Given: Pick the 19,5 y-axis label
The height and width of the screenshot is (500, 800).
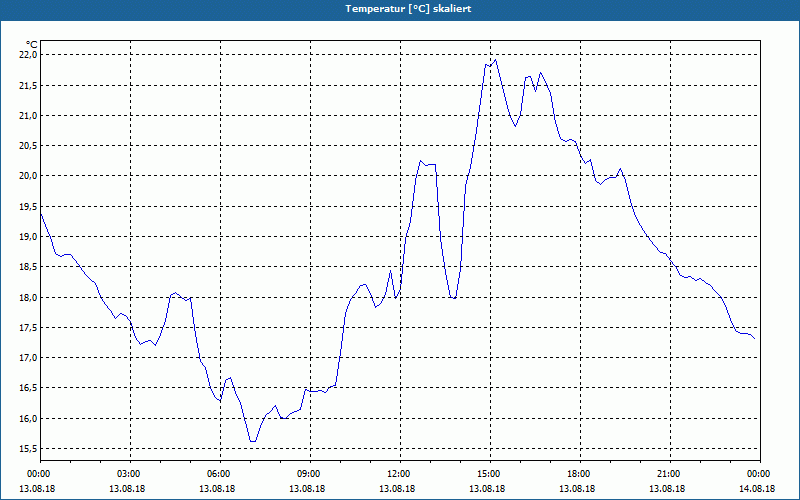Looking at the screenshot, I should (30, 207).
